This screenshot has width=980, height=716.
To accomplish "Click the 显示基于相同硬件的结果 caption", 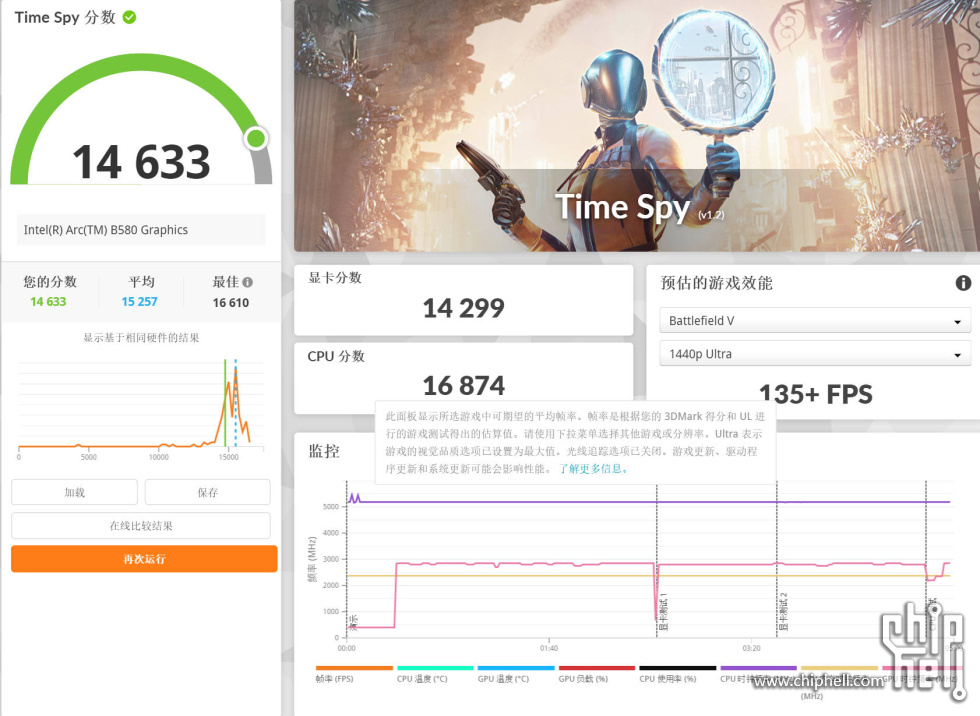I will coord(141,338).
